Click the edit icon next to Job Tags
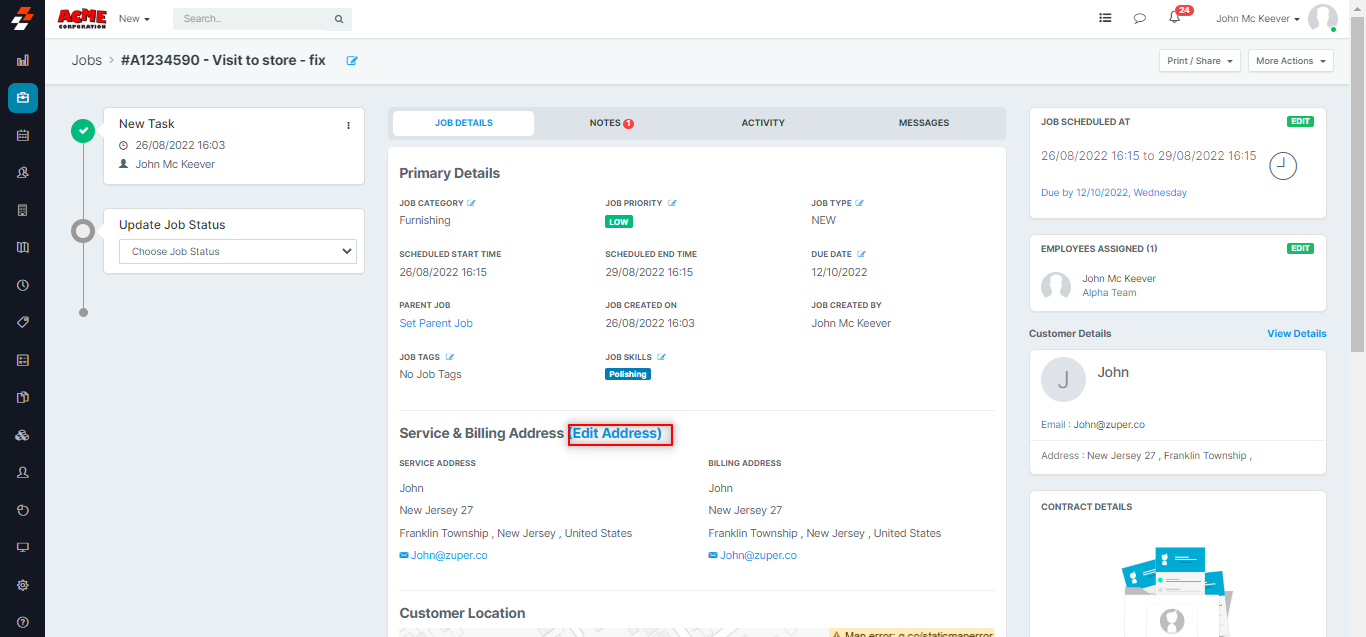Image resolution: width=1366 pixels, height=637 pixels. tap(450, 357)
